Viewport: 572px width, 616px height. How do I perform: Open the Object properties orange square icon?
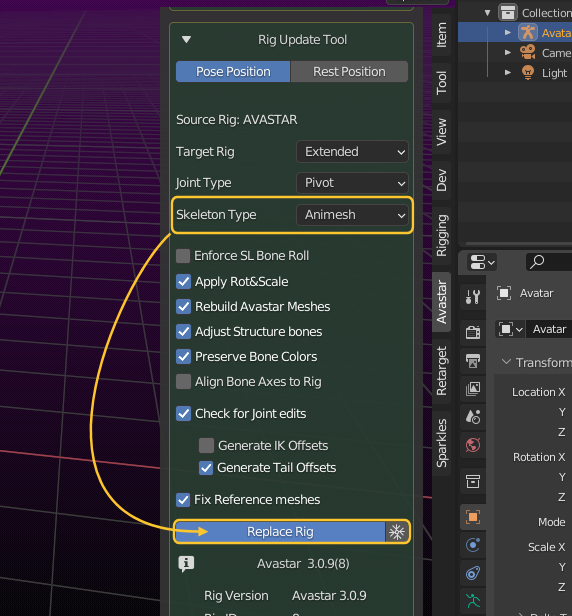(x=473, y=517)
